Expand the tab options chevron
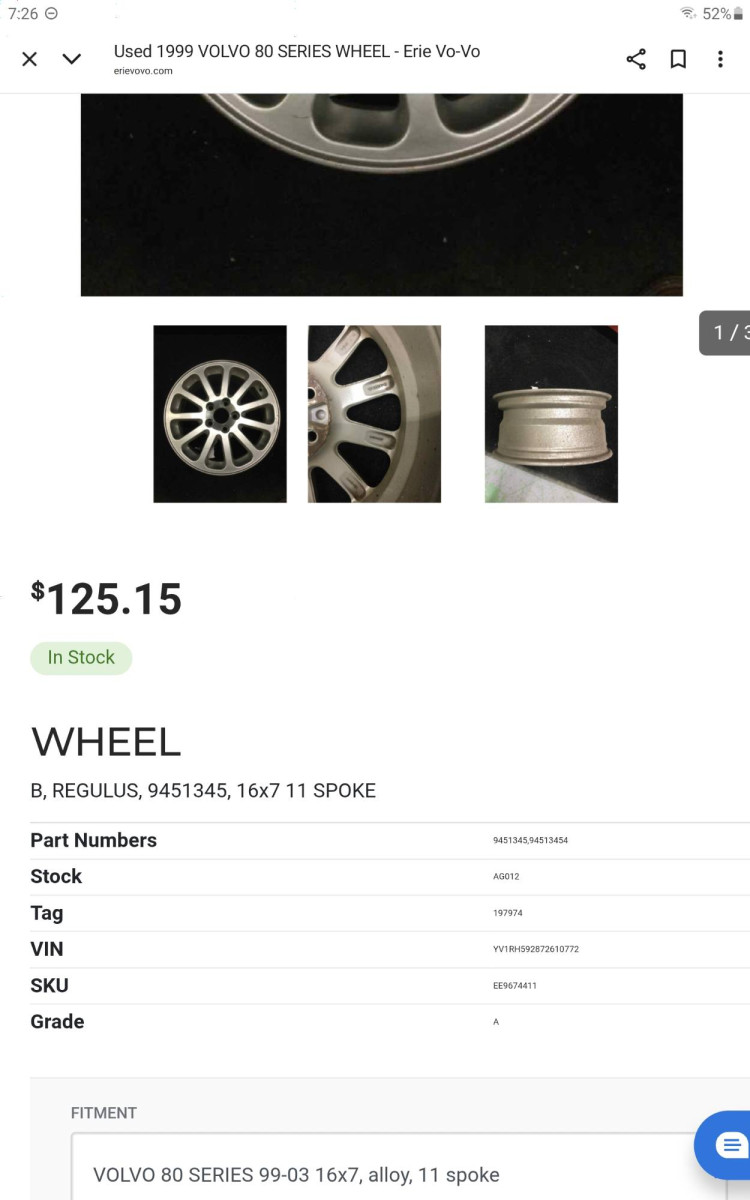Image resolution: width=750 pixels, height=1200 pixels. (72, 59)
